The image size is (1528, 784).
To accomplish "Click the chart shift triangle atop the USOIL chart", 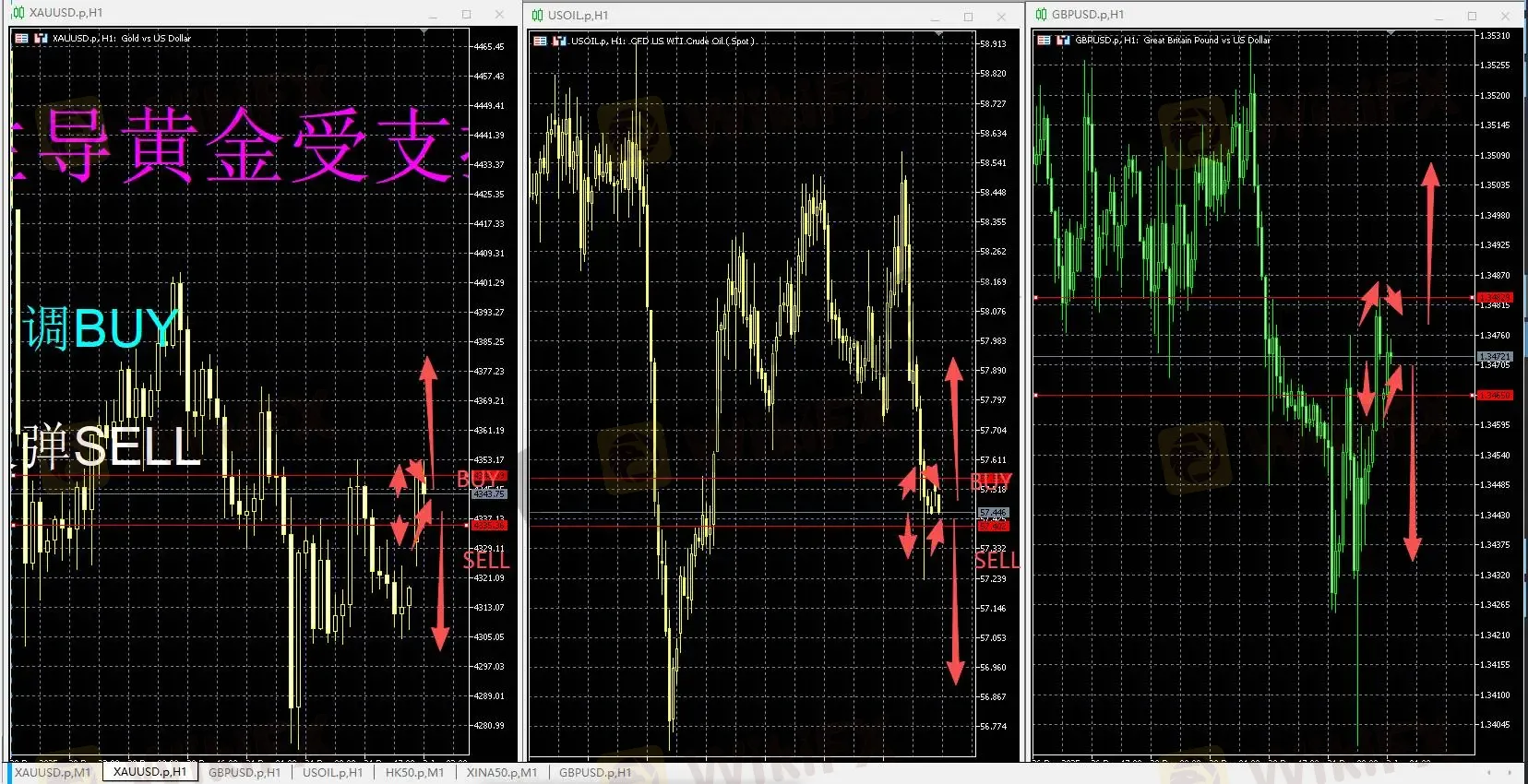I will click(x=938, y=35).
